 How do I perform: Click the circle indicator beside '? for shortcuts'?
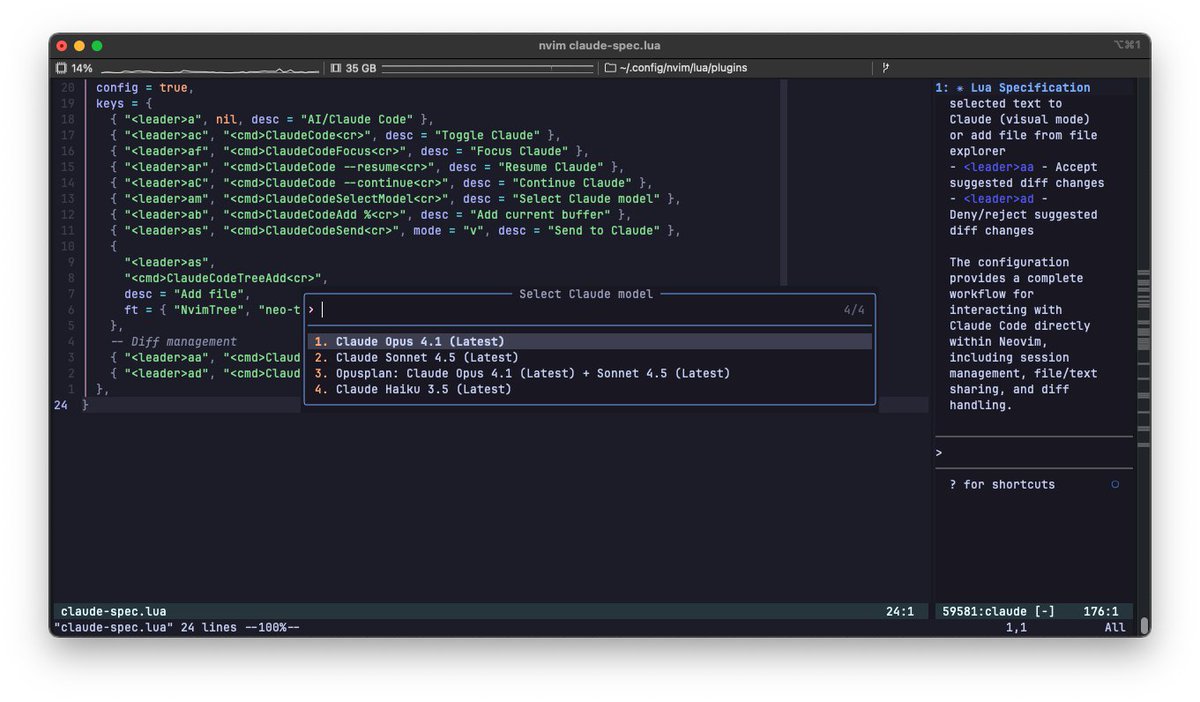pyautogui.click(x=1115, y=484)
